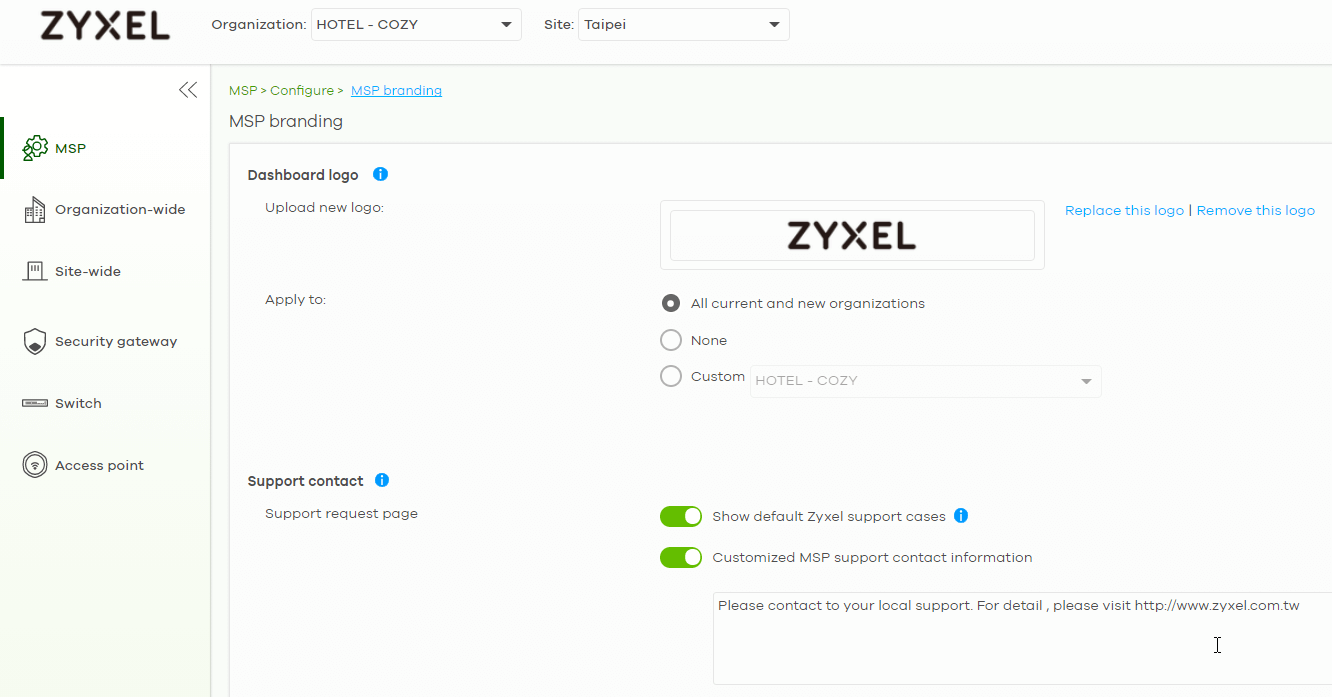1332x697 pixels.
Task: Click the Switch device icon
Action: [35, 403]
